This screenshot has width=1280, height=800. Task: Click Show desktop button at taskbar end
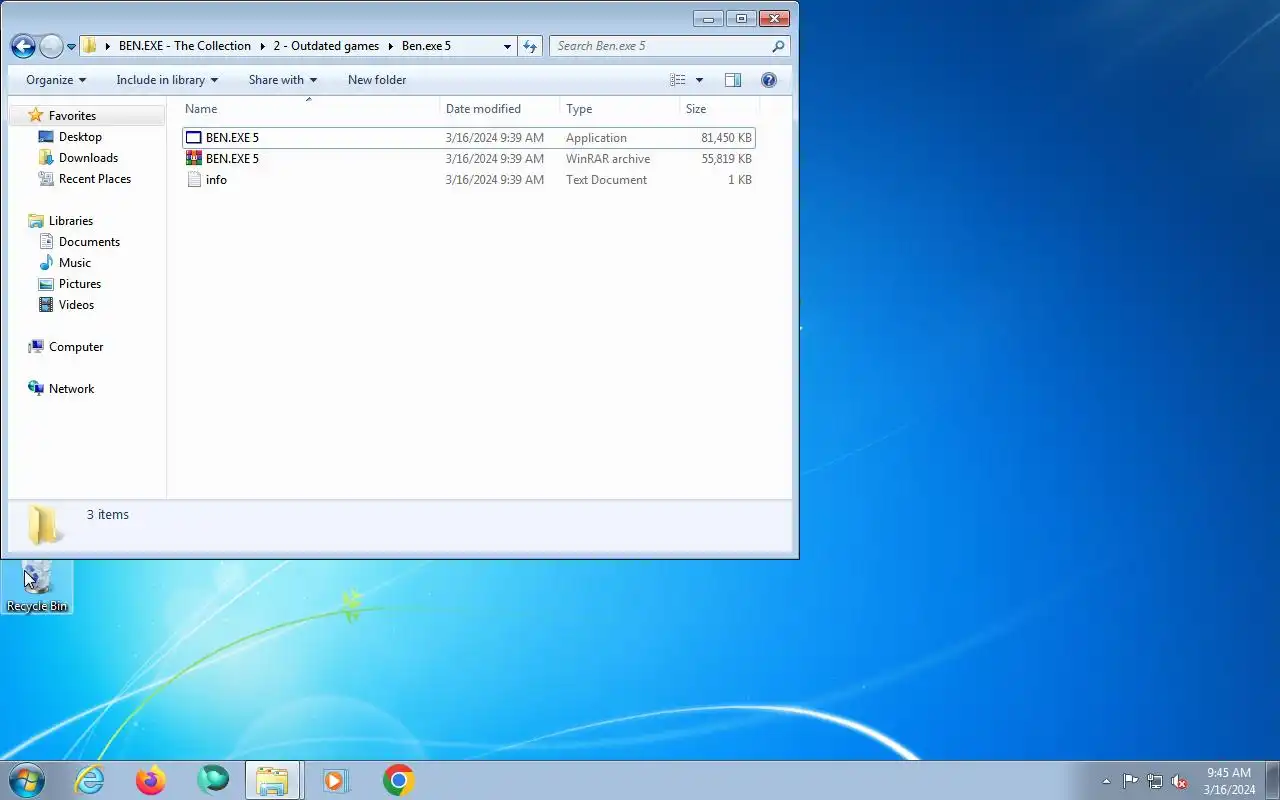click(x=1272, y=781)
